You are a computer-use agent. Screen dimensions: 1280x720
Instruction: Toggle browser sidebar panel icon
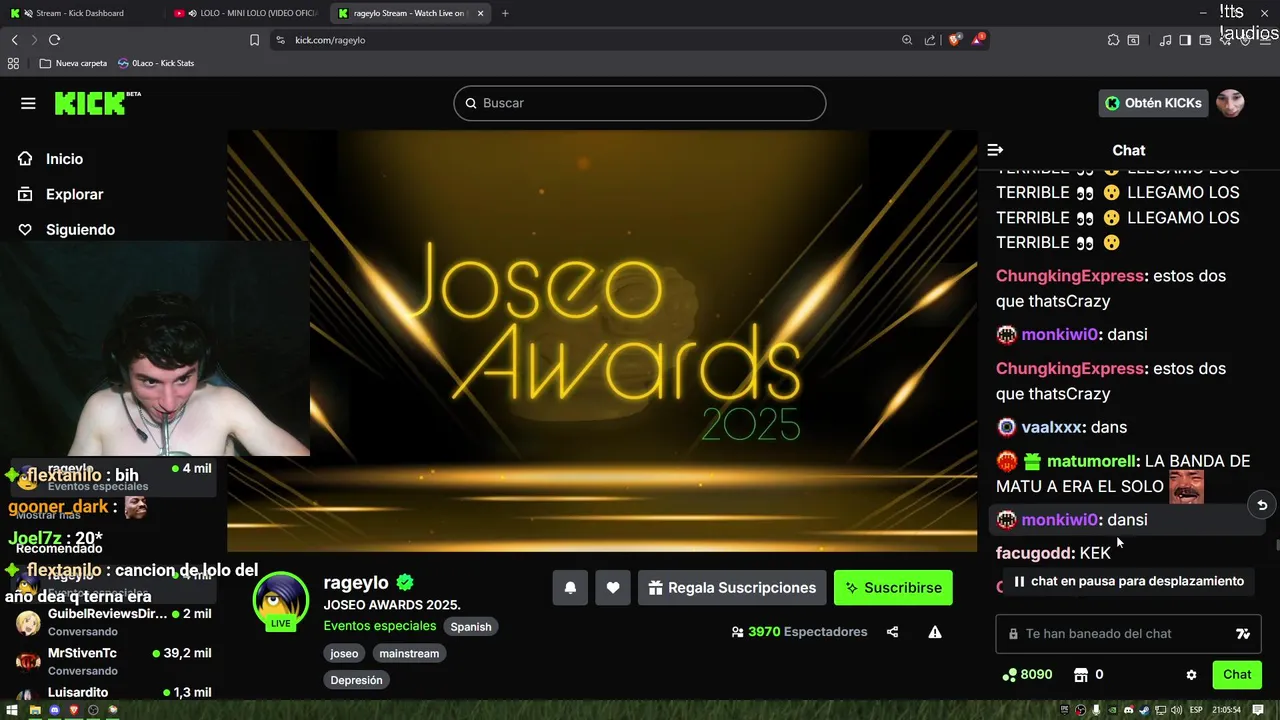coord(1185,40)
